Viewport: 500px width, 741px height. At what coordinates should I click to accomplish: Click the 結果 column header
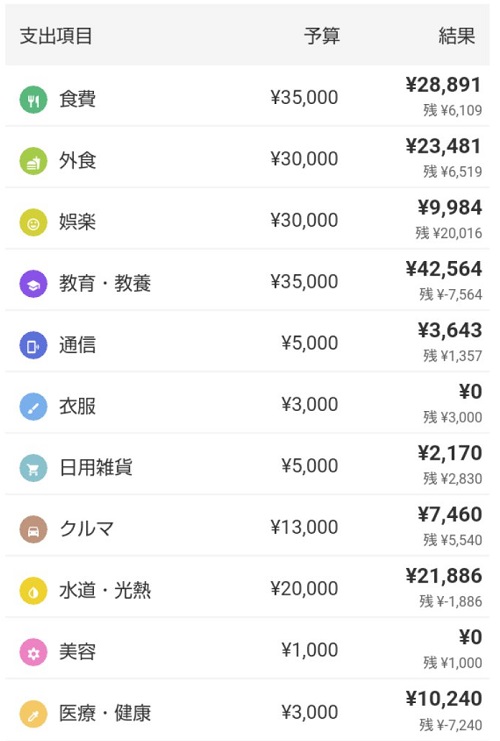[457, 36]
